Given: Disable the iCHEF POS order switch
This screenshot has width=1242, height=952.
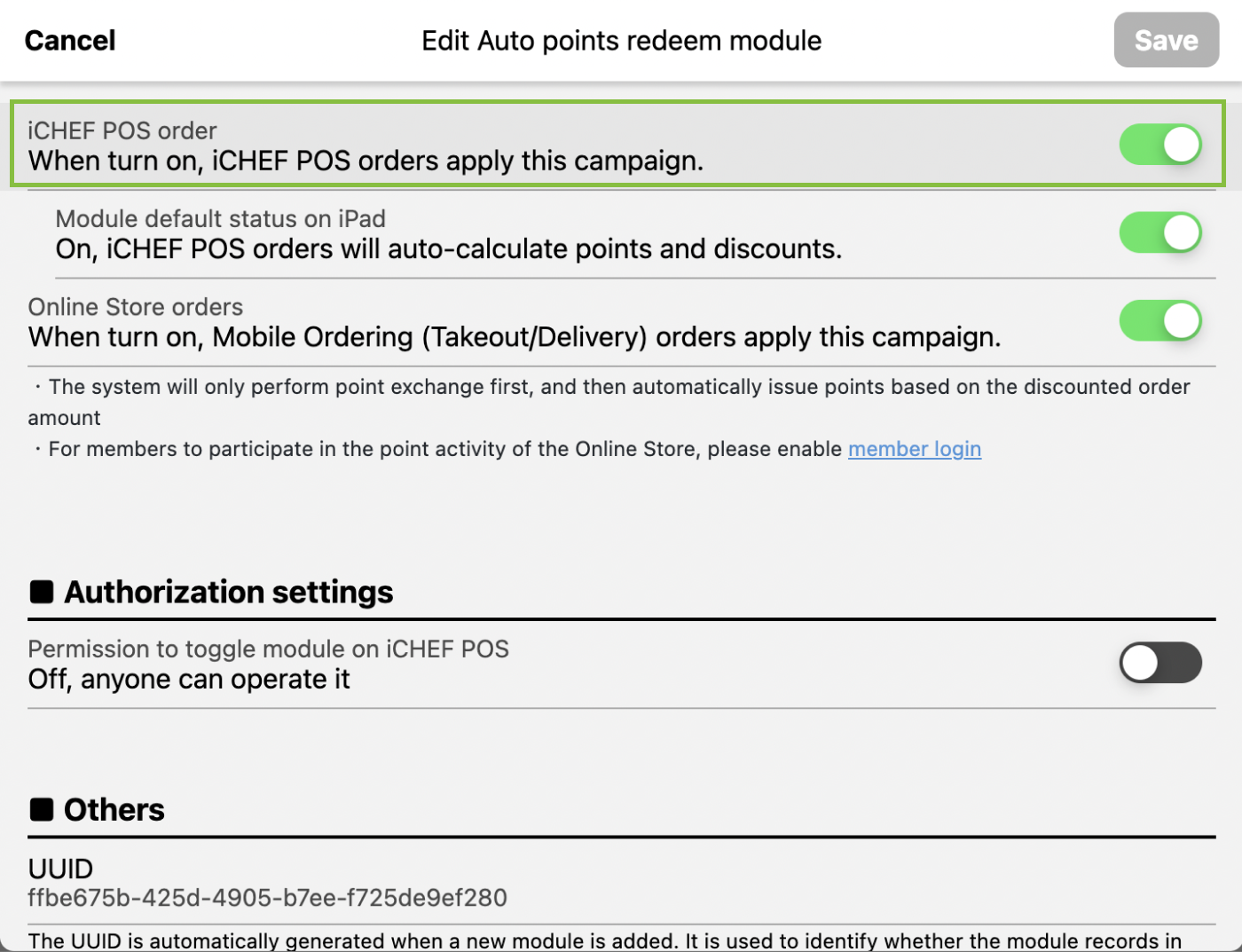Looking at the screenshot, I should (1159, 145).
